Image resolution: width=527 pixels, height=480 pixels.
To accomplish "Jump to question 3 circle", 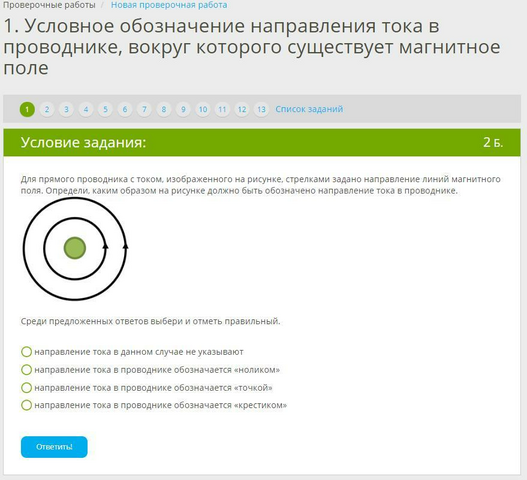I will point(67,109).
